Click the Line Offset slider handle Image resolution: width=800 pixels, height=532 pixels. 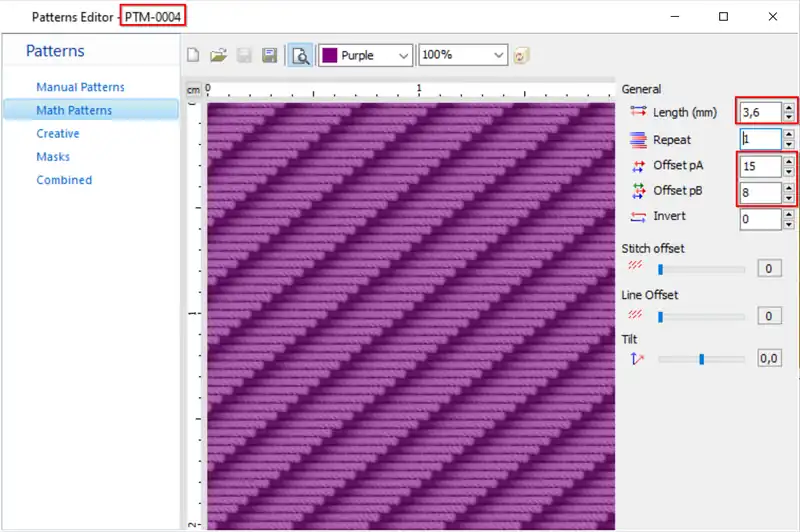[x=660, y=317]
